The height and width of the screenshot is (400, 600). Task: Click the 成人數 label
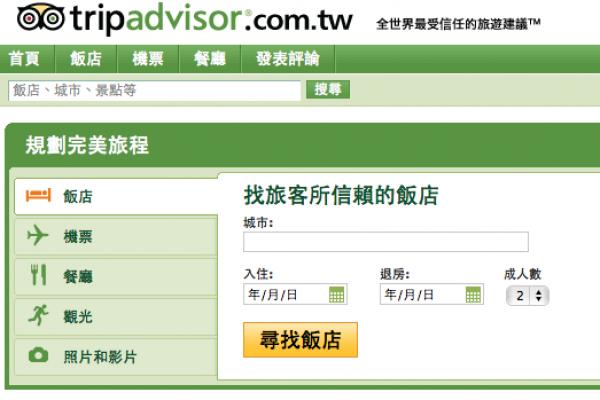tap(523, 274)
